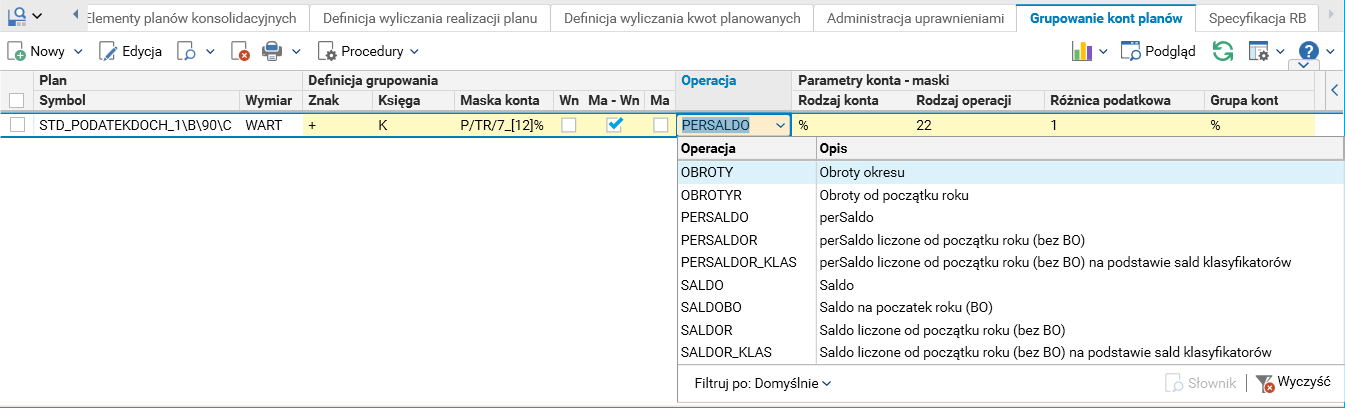
Task: Click the Nowy (new record) icon
Action: 17,51
